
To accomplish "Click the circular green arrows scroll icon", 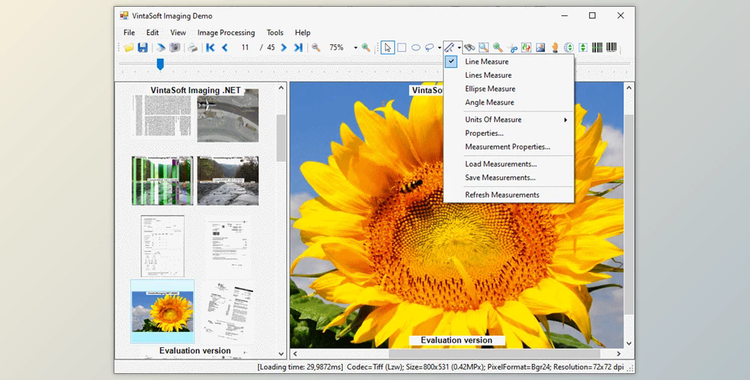I will pyautogui.click(x=569, y=47).
